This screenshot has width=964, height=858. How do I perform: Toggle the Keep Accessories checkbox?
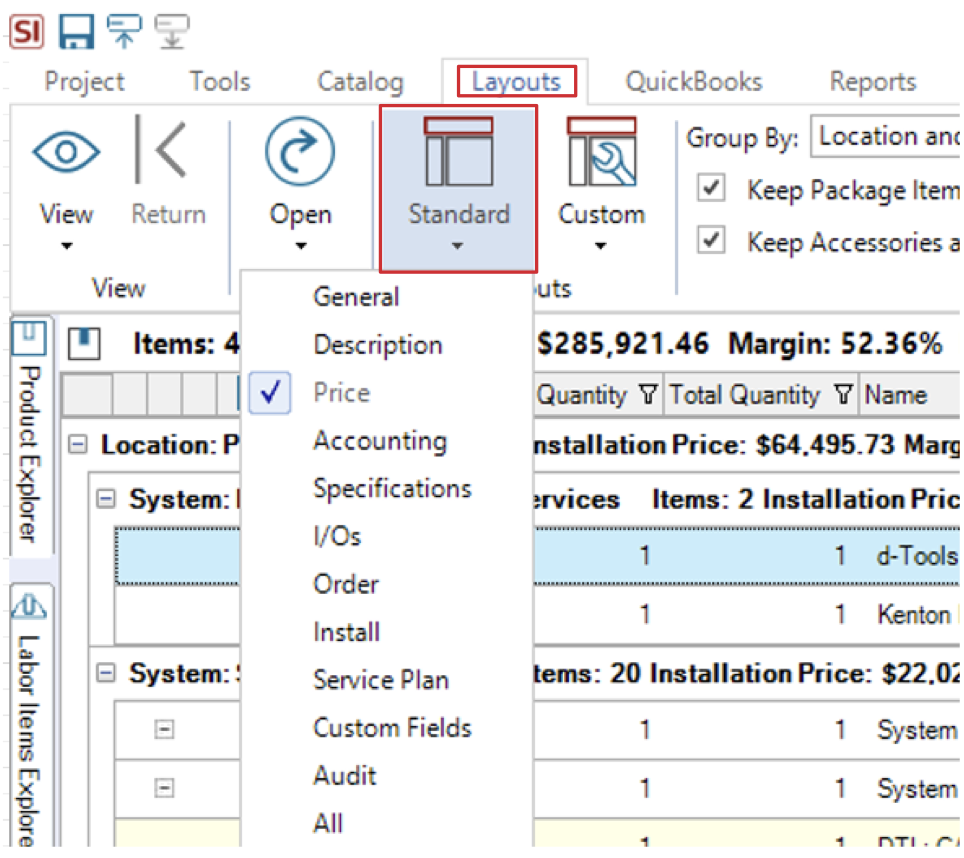[712, 239]
